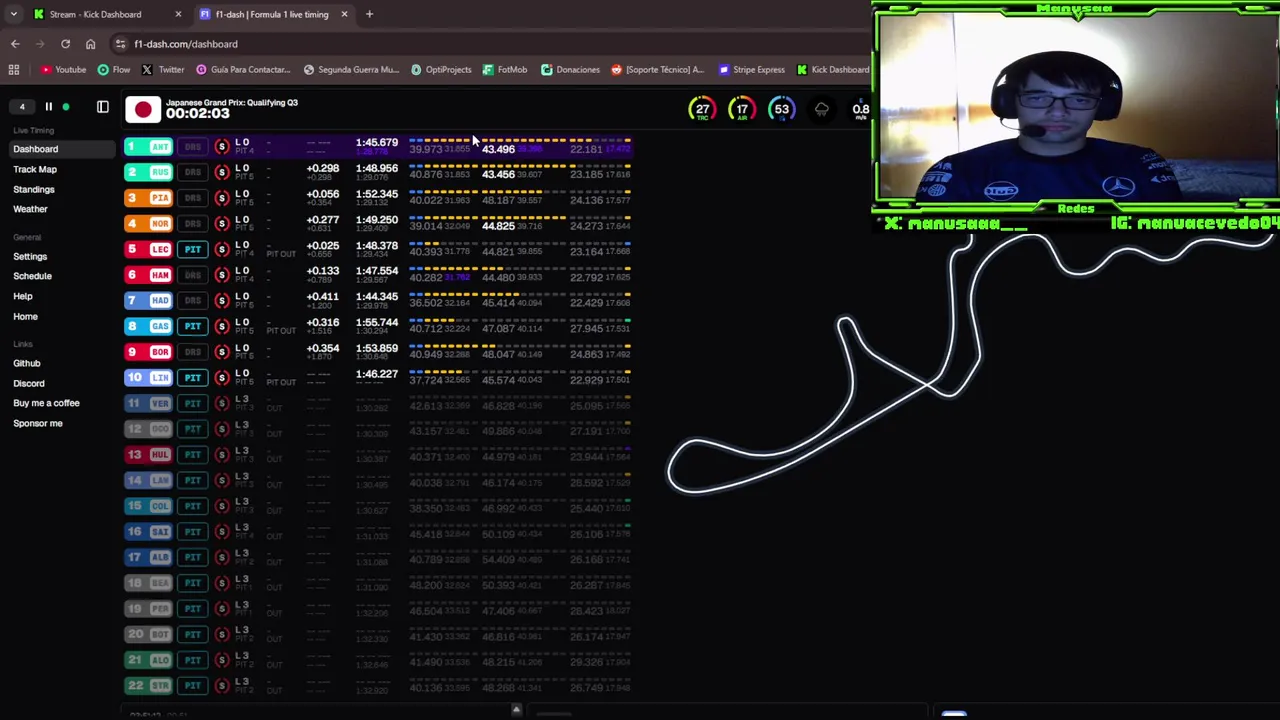Open the Stripe Express bookmark

(752, 70)
